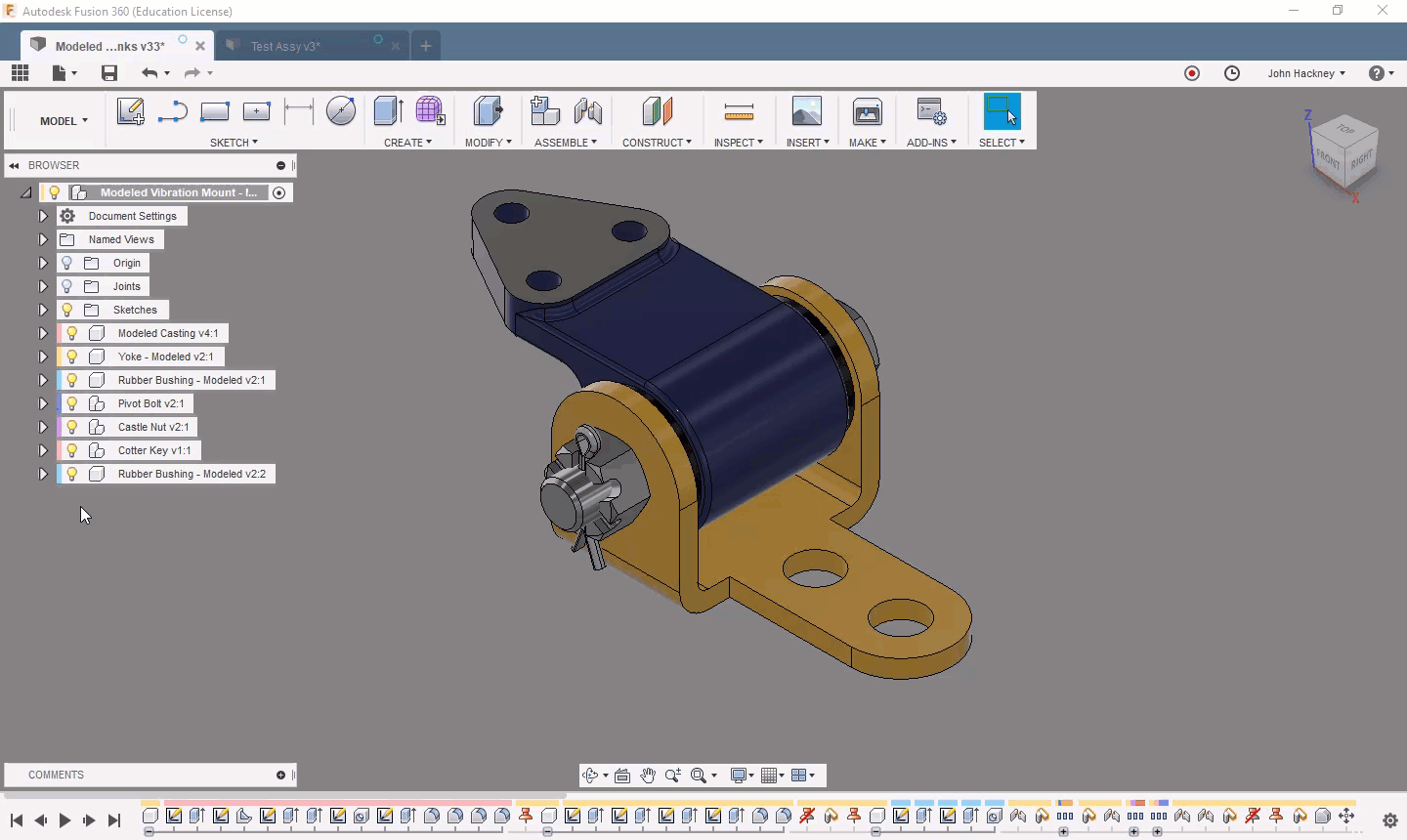
Task: Click the 3D Print make icon
Action: [x=867, y=111]
